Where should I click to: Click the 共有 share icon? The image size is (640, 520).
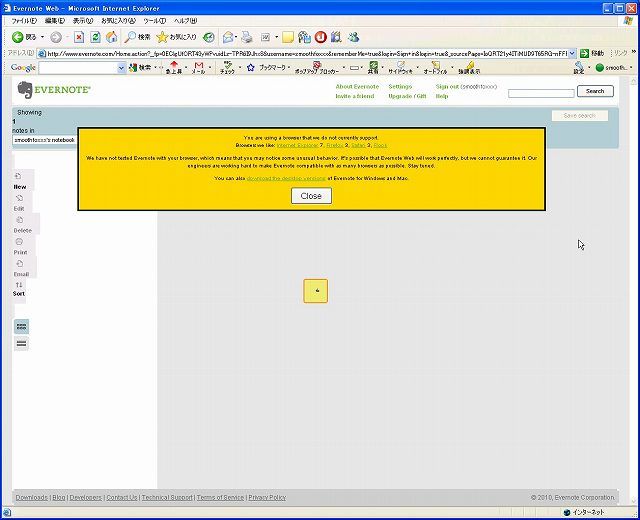point(373,68)
